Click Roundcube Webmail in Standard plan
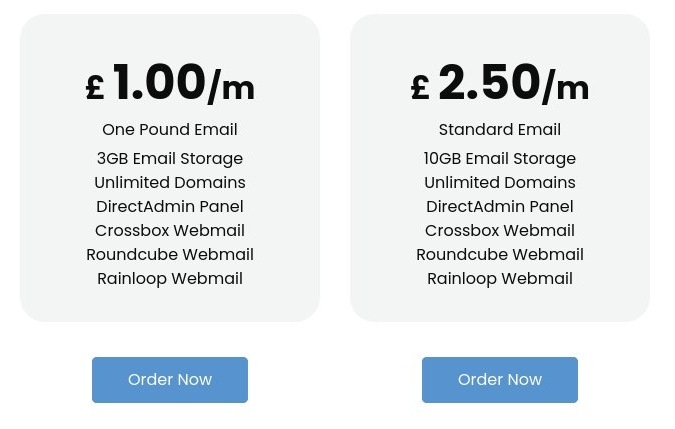The width and height of the screenshot is (675, 429). point(500,255)
